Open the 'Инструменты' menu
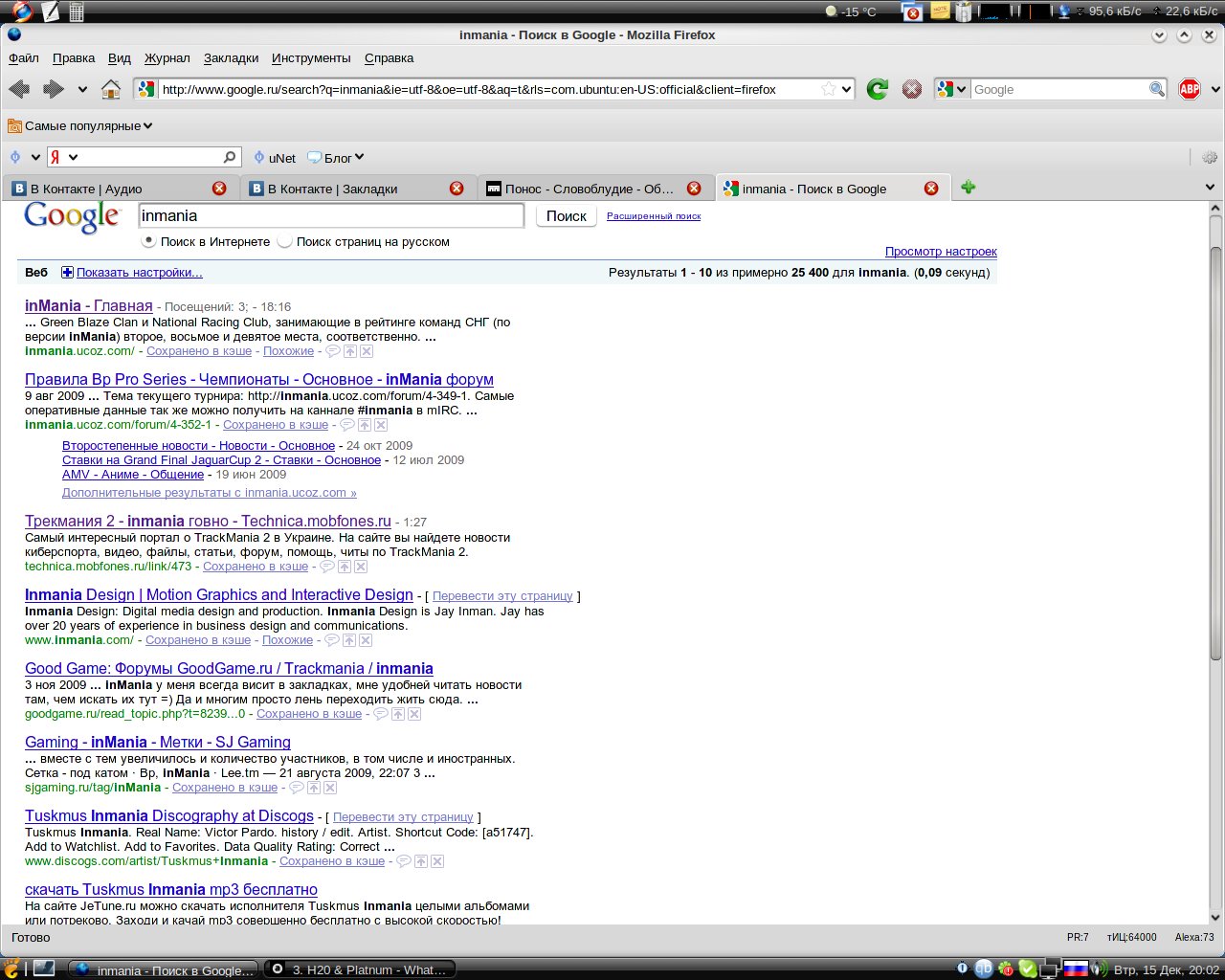Image resolution: width=1225 pixels, height=980 pixels. click(x=311, y=57)
